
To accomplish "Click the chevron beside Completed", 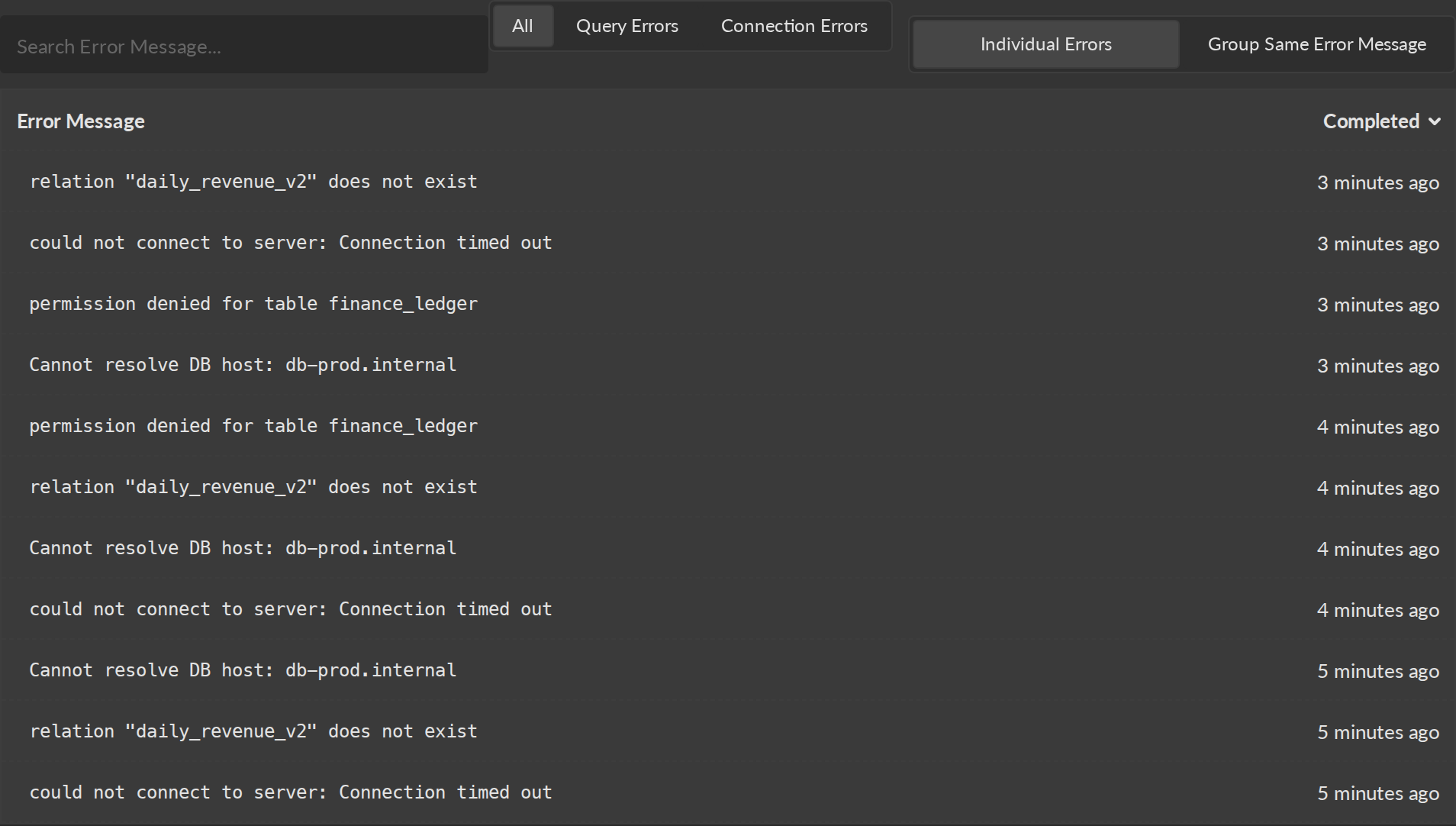I will pyautogui.click(x=1435, y=121).
